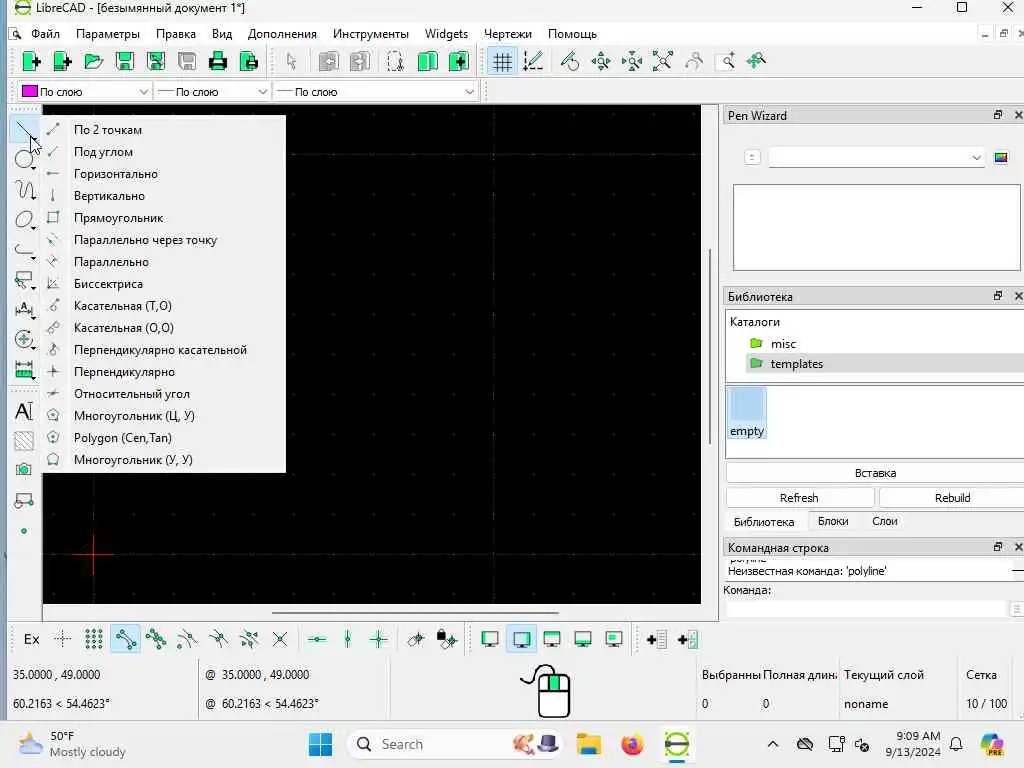Viewport: 1024px width, 768px height.
Task: Switch to the 'Блоки' tab
Action: pyautogui.click(x=833, y=521)
